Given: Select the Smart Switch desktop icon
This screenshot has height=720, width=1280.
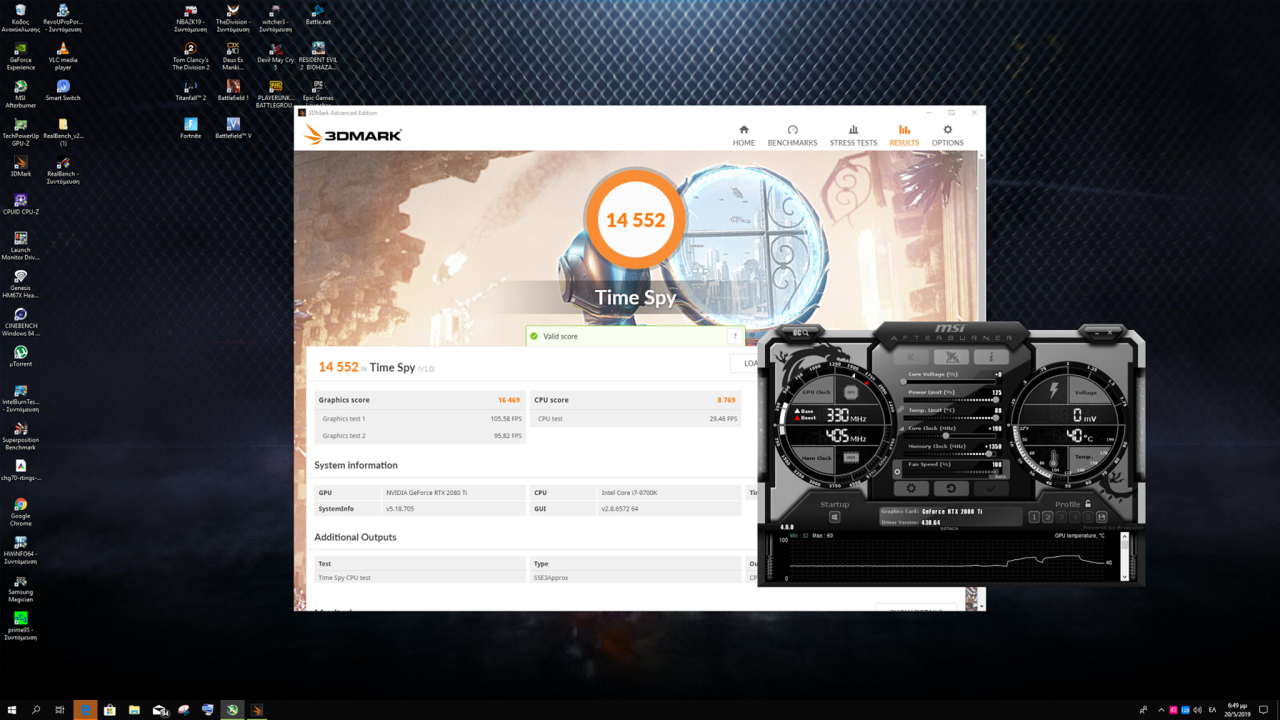Looking at the screenshot, I should pyautogui.click(x=63, y=90).
